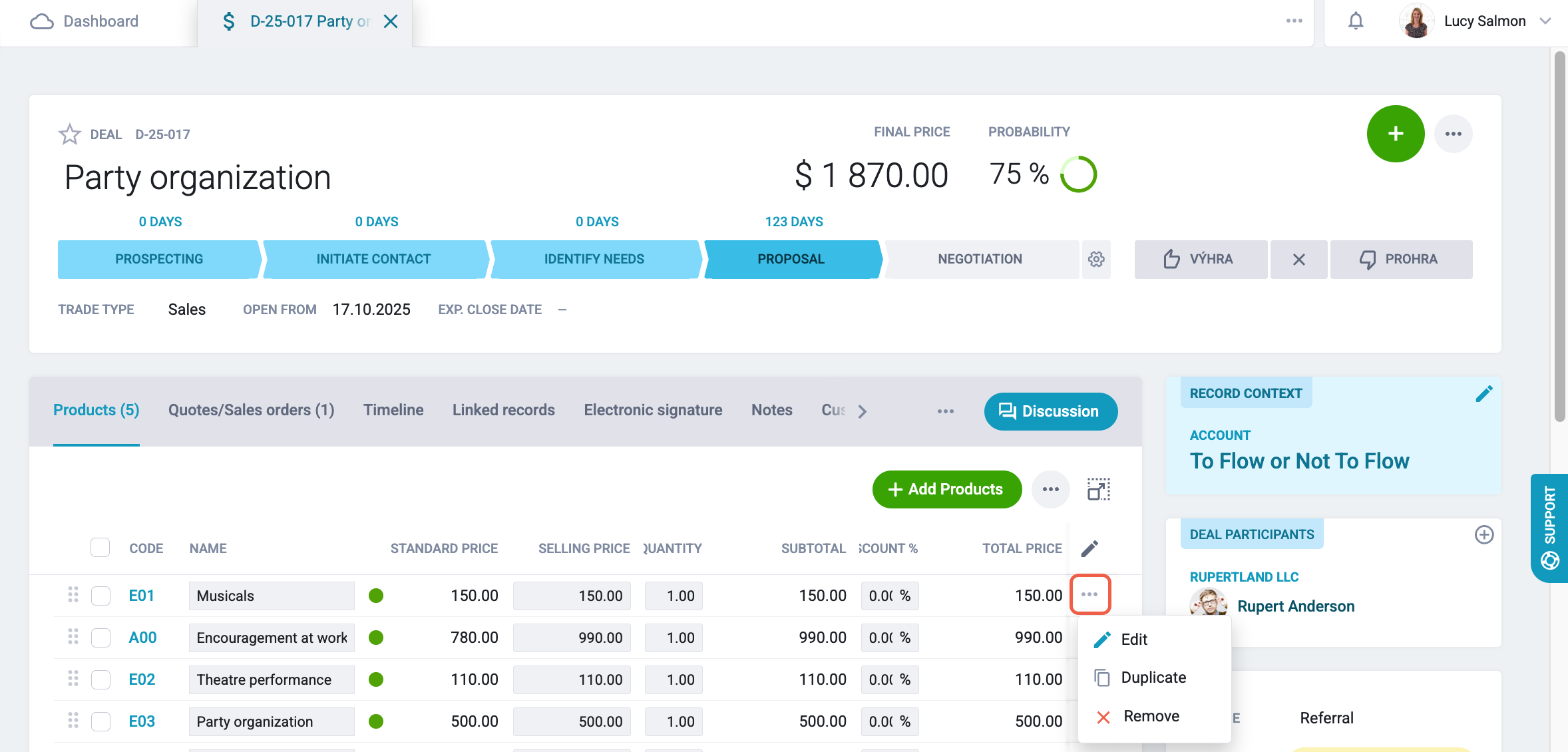Tick the checkbox for E01 Musicals
This screenshot has width=1568, height=752.
click(x=100, y=596)
